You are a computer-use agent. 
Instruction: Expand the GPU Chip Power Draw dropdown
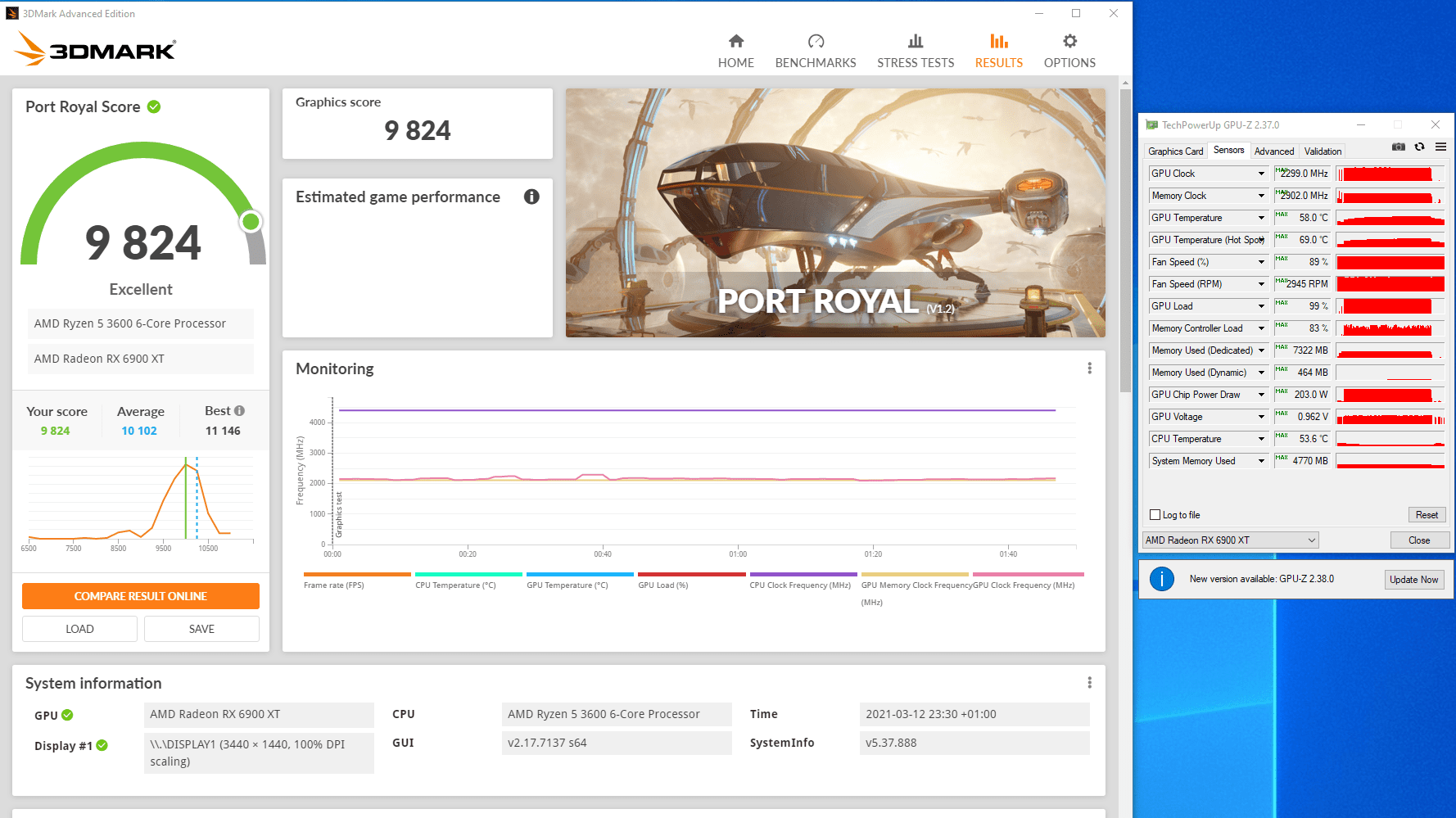pos(1261,395)
